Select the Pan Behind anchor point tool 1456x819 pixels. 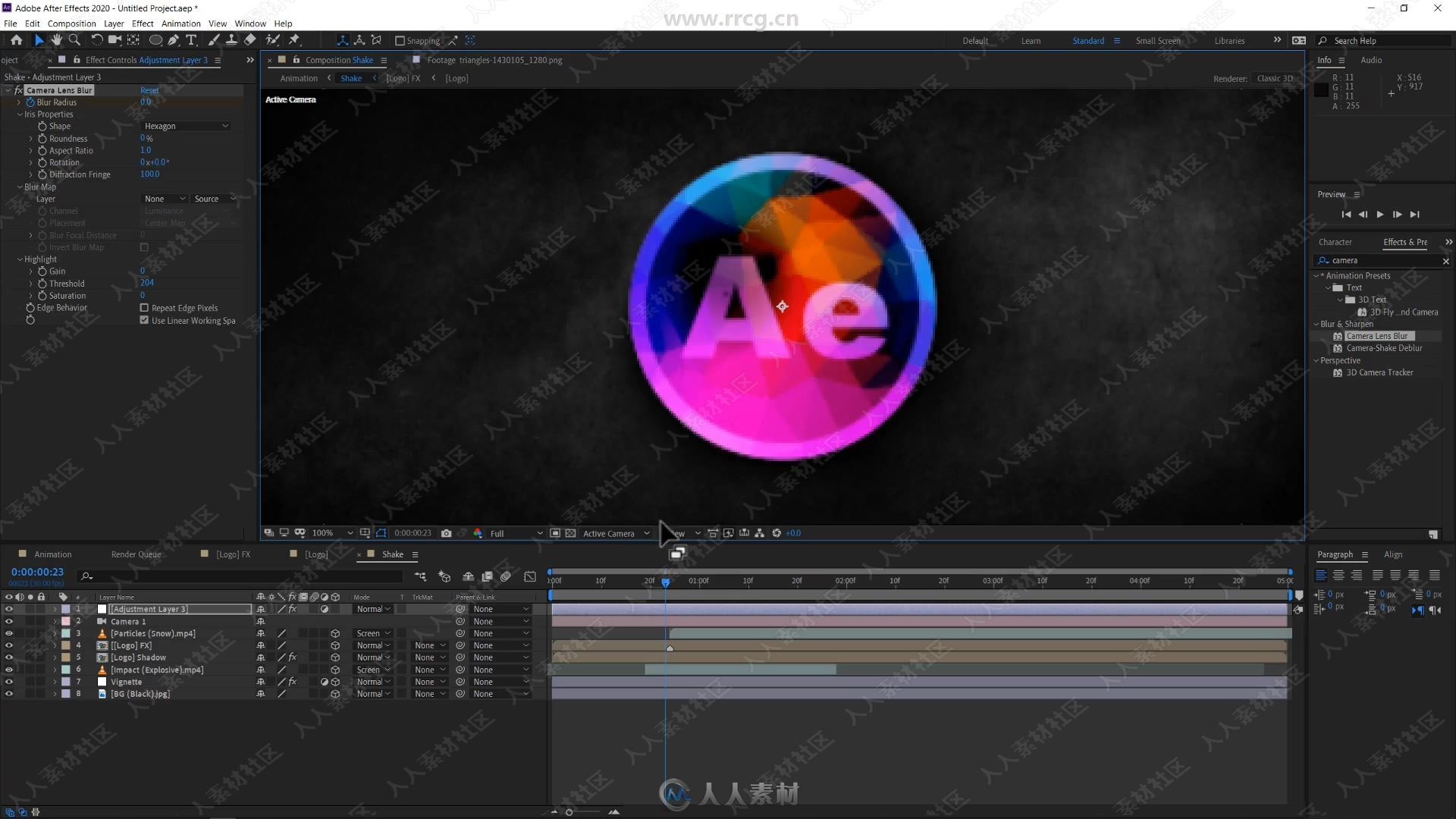pyautogui.click(x=133, y=40)
